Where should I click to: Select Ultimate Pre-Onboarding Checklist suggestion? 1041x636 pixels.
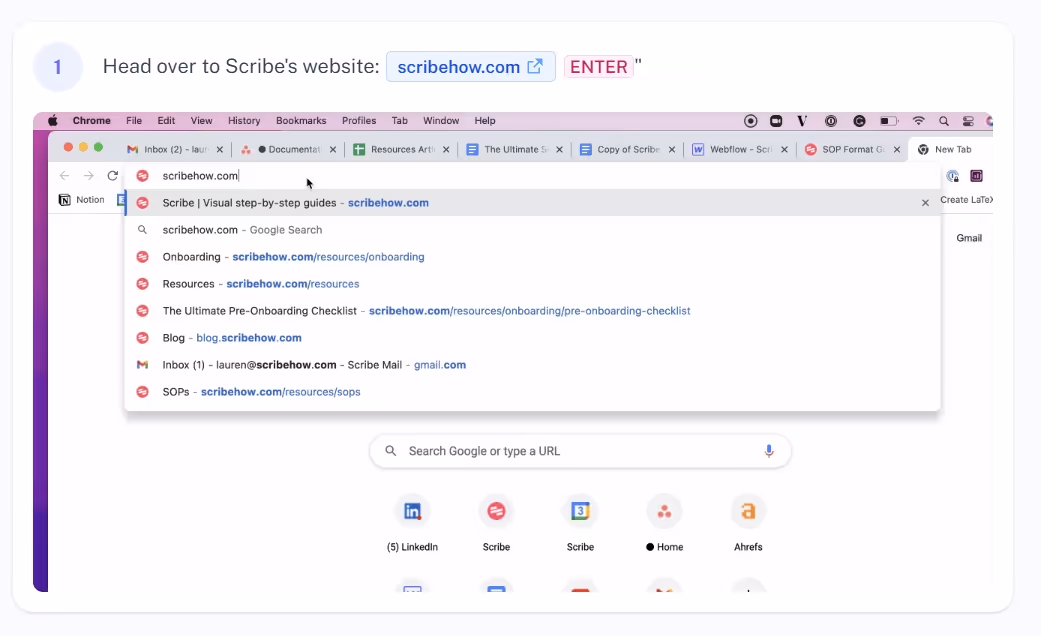[x=532, y=311]
